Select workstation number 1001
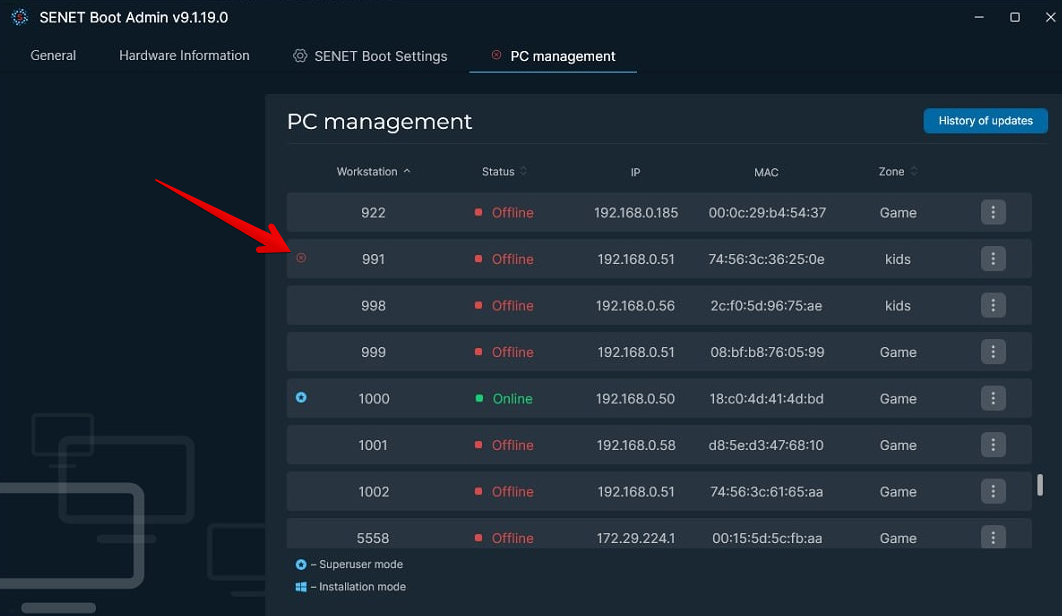Viewport: 1062px width, 616px height. click(373, 445)
